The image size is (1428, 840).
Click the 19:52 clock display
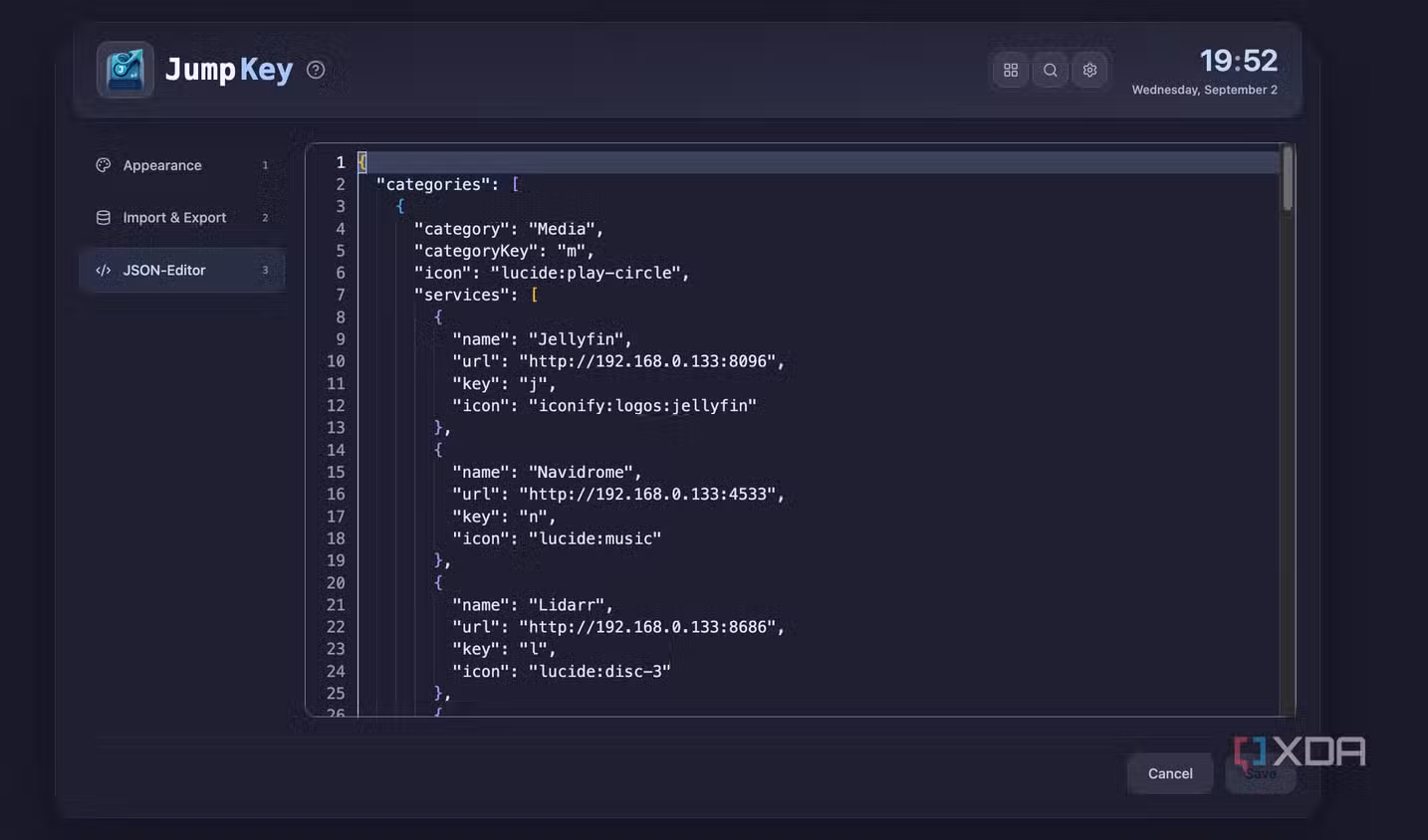click(x=1238, y=61)
